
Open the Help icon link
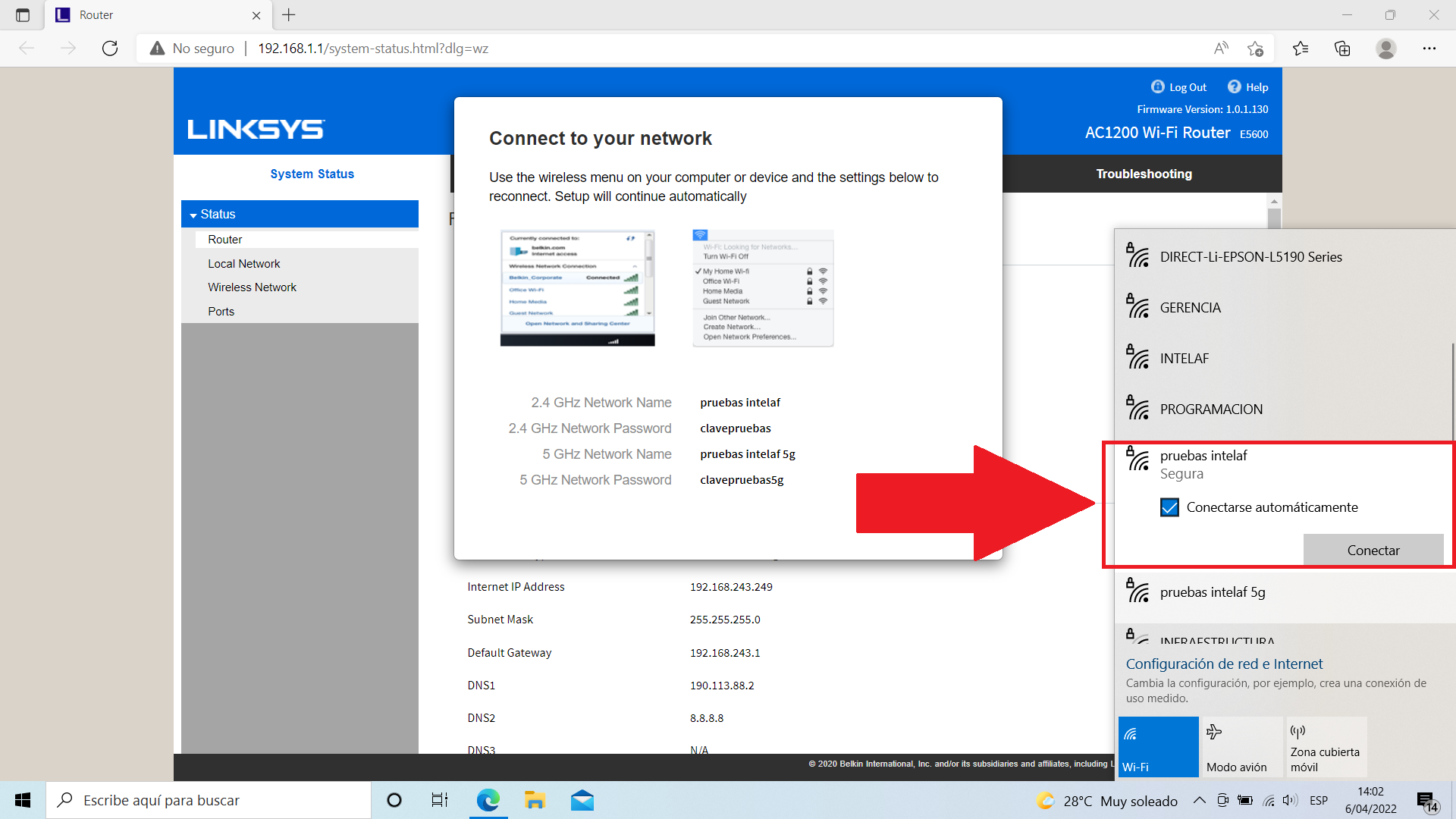pyautogui.click(x=1234, y=86)
